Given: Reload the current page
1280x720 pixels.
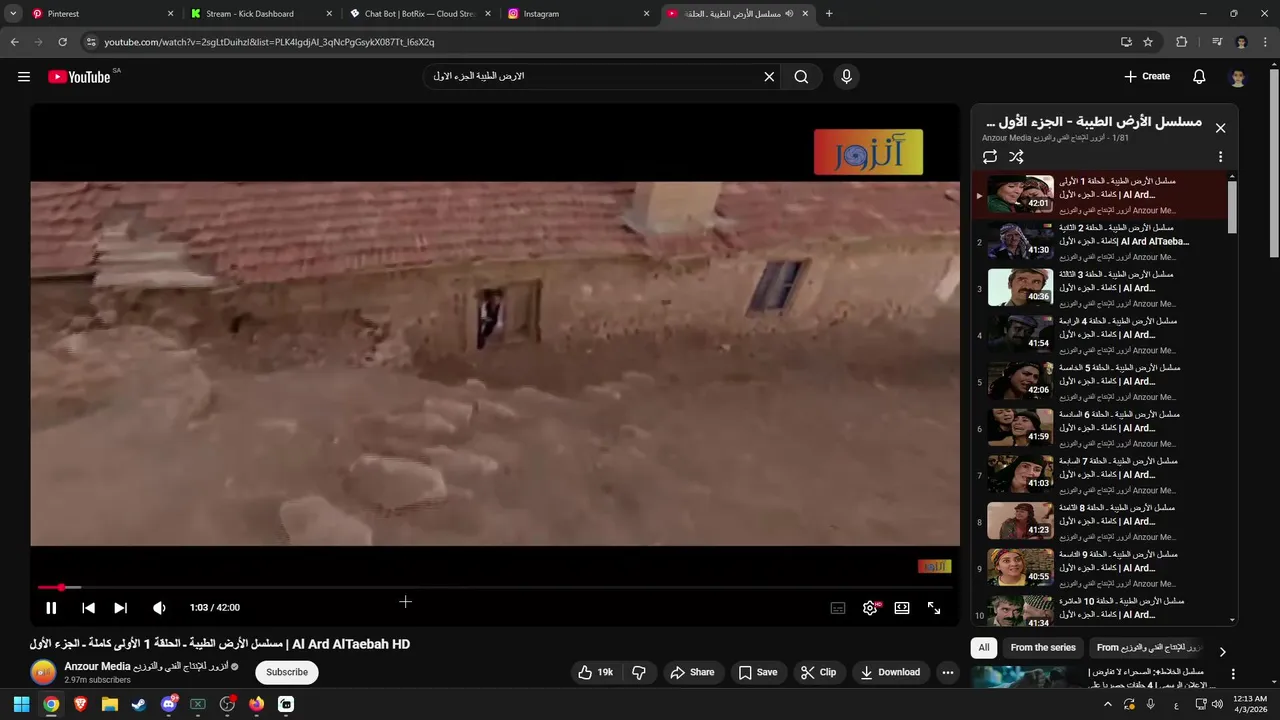Looking at the screenshot, I should pos(62,42).
